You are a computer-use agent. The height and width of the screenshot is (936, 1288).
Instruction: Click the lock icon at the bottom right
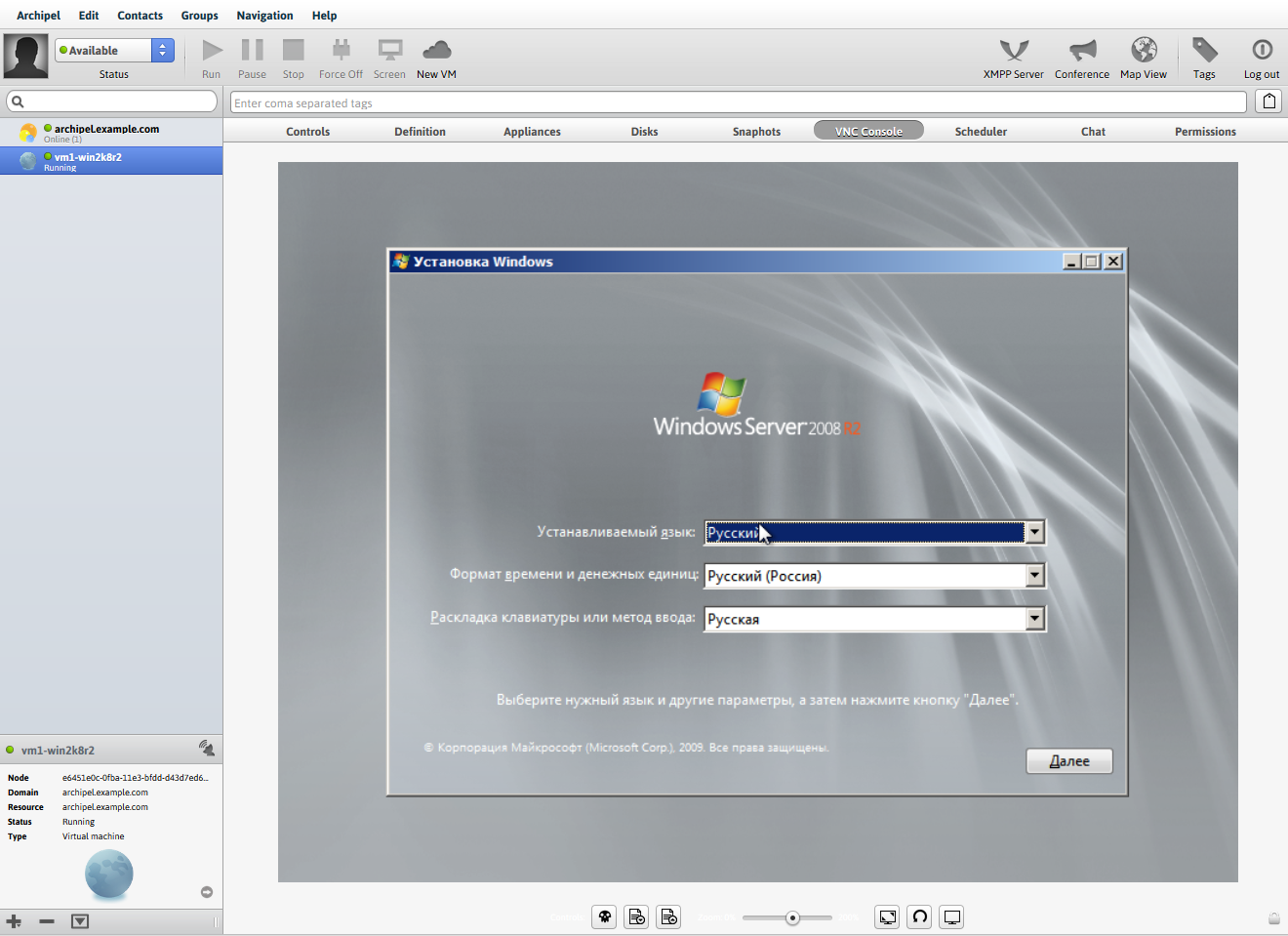coord(1274,917)
